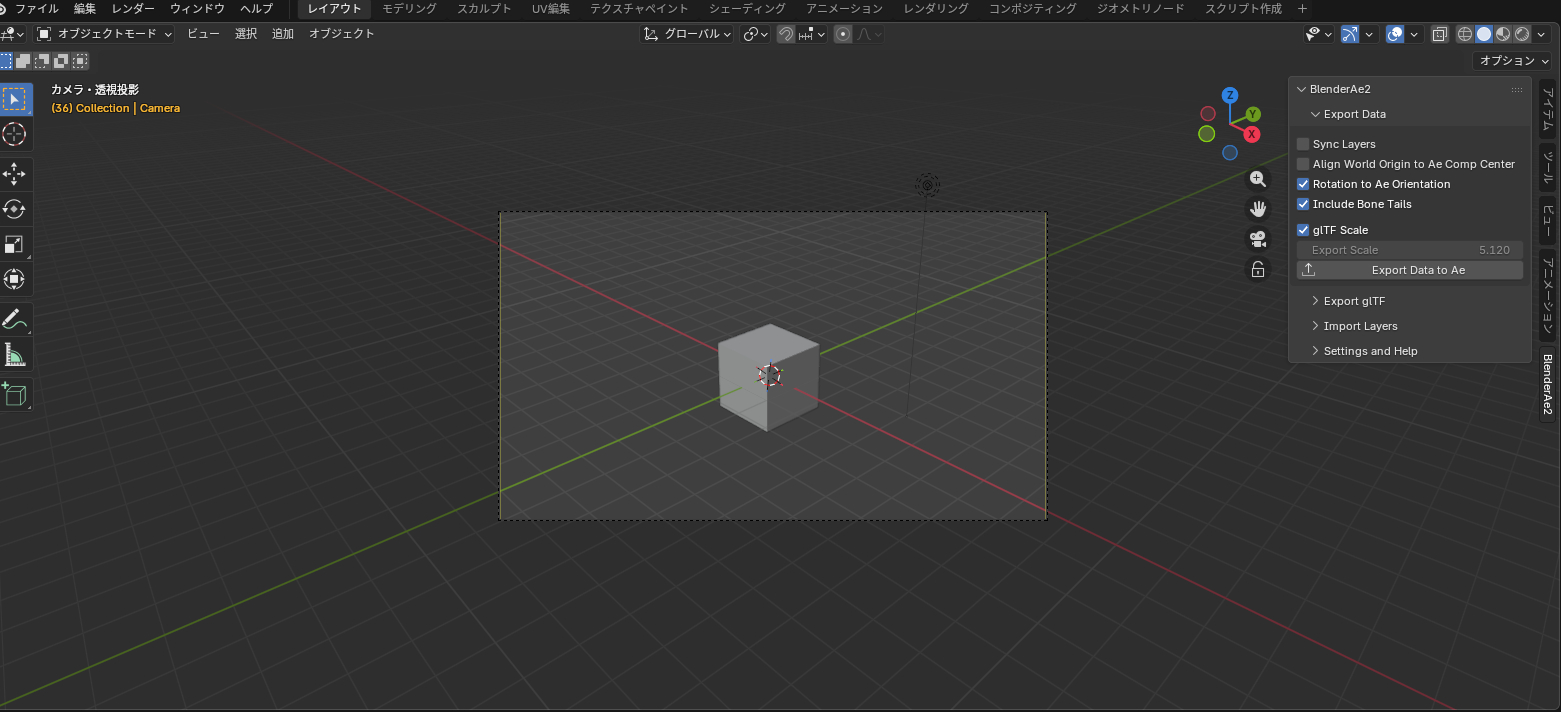Image resolution: width=1561 pixels, height=712 pixels.
Task: Enable the Sync Layers checkbox
Action: (x=1303, y=144)
